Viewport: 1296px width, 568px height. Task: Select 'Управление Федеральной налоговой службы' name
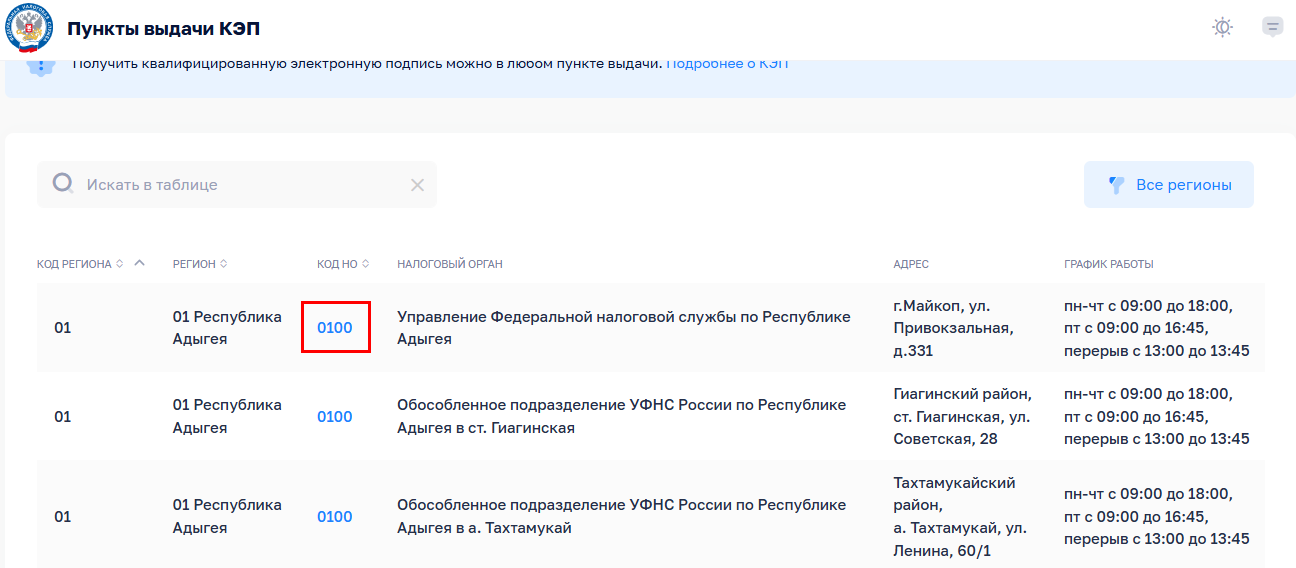pos(624,328)
